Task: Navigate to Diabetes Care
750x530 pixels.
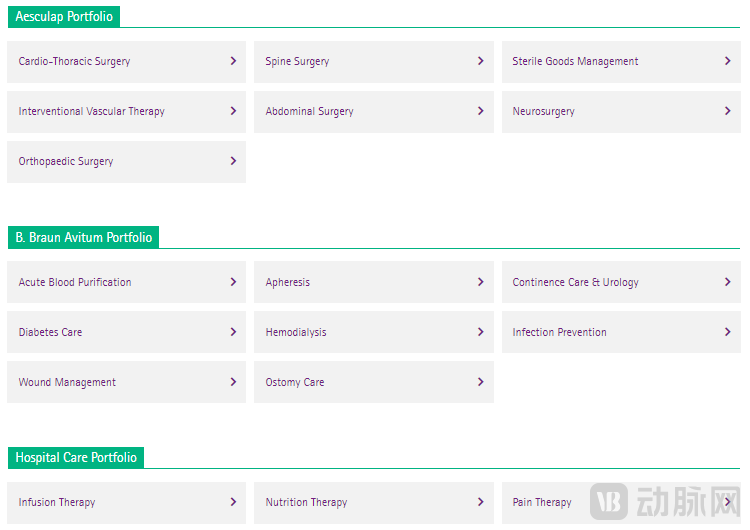Action: coord(50,333)
